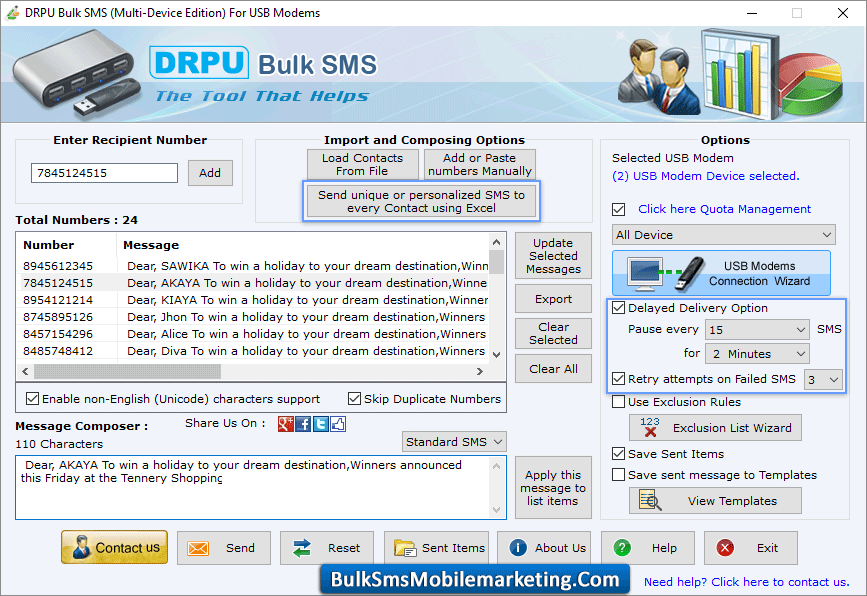Click the red X Exit icon

725,548
